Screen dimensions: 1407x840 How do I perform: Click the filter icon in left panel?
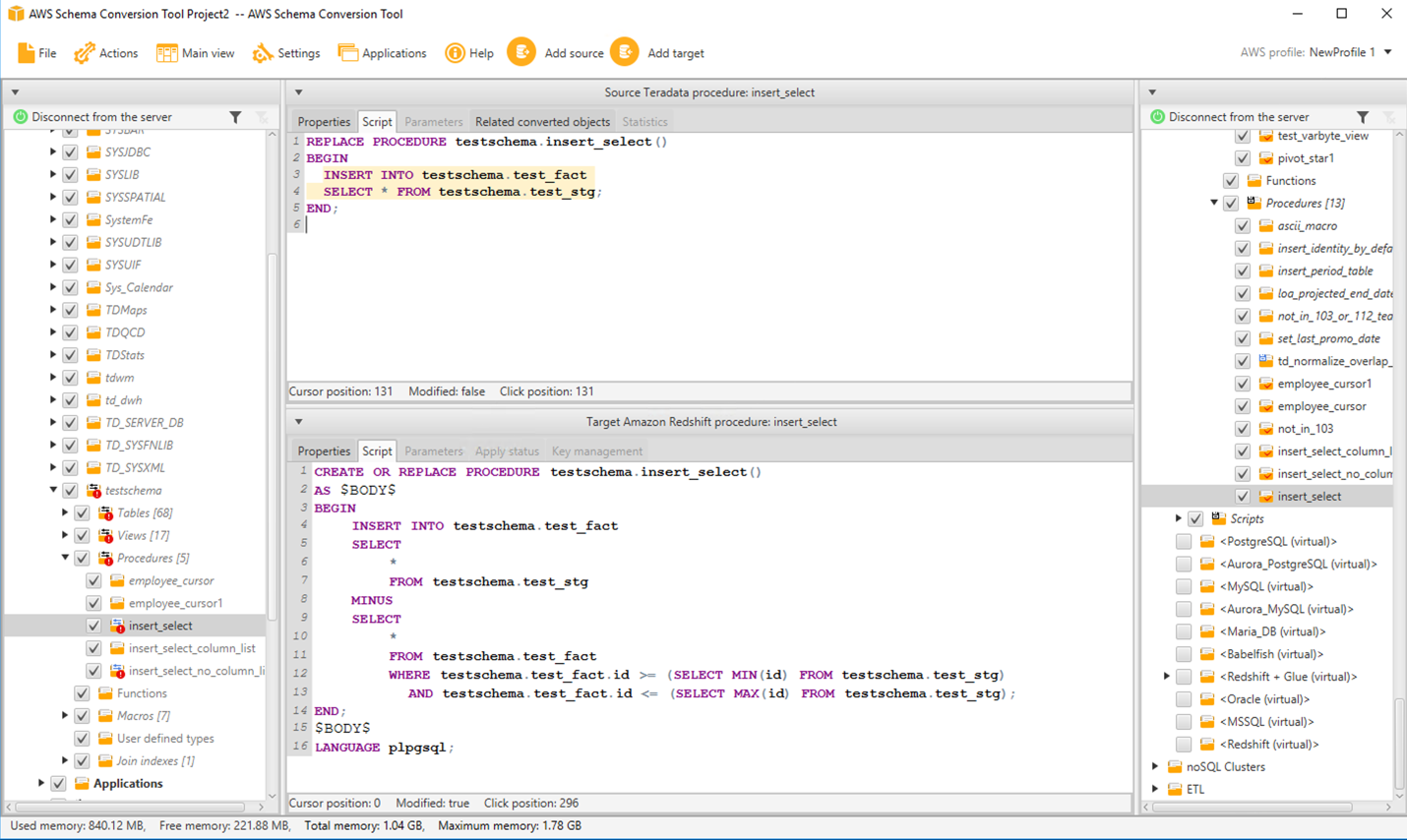click(235, 117)
